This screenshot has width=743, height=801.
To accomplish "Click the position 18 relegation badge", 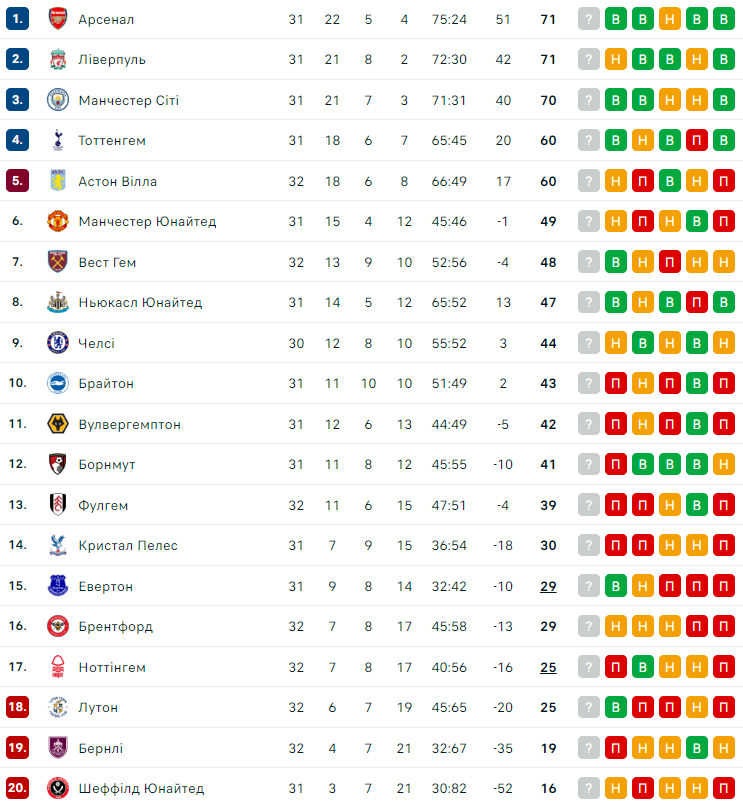I will pyautogui.click(x=17, y=708).
